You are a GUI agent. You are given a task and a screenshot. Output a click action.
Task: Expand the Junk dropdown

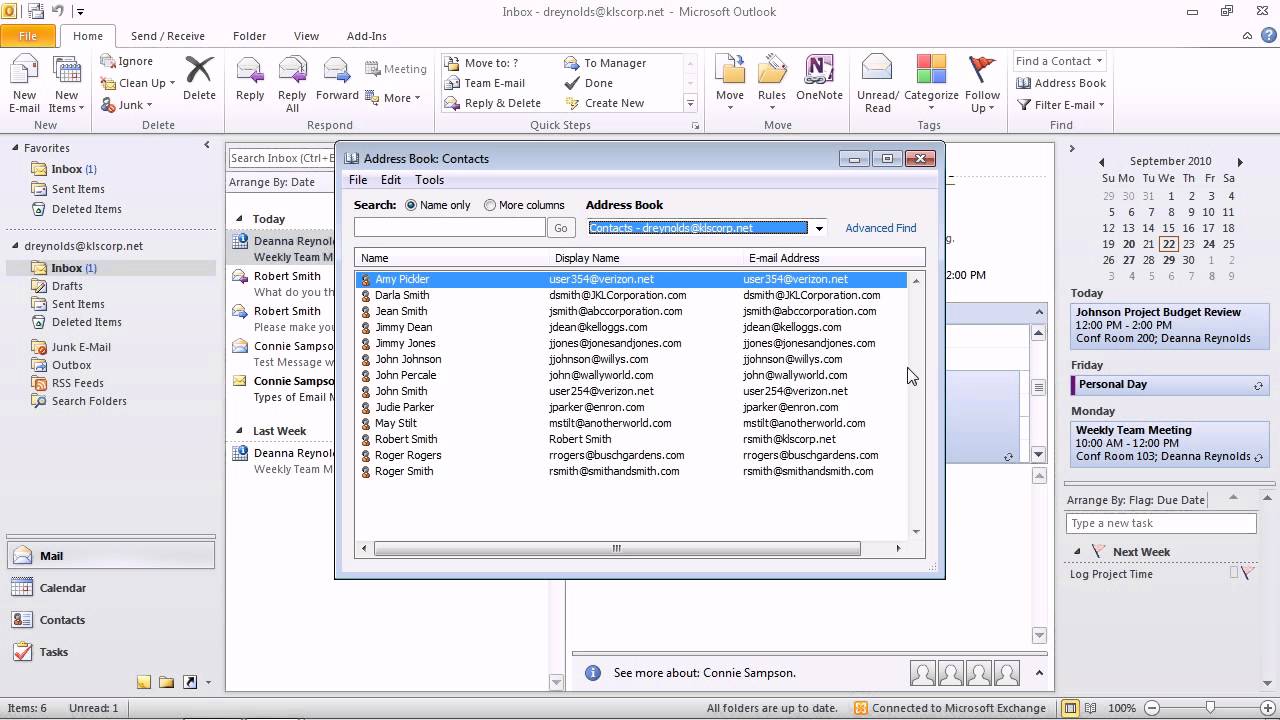(x=149, y=106)
